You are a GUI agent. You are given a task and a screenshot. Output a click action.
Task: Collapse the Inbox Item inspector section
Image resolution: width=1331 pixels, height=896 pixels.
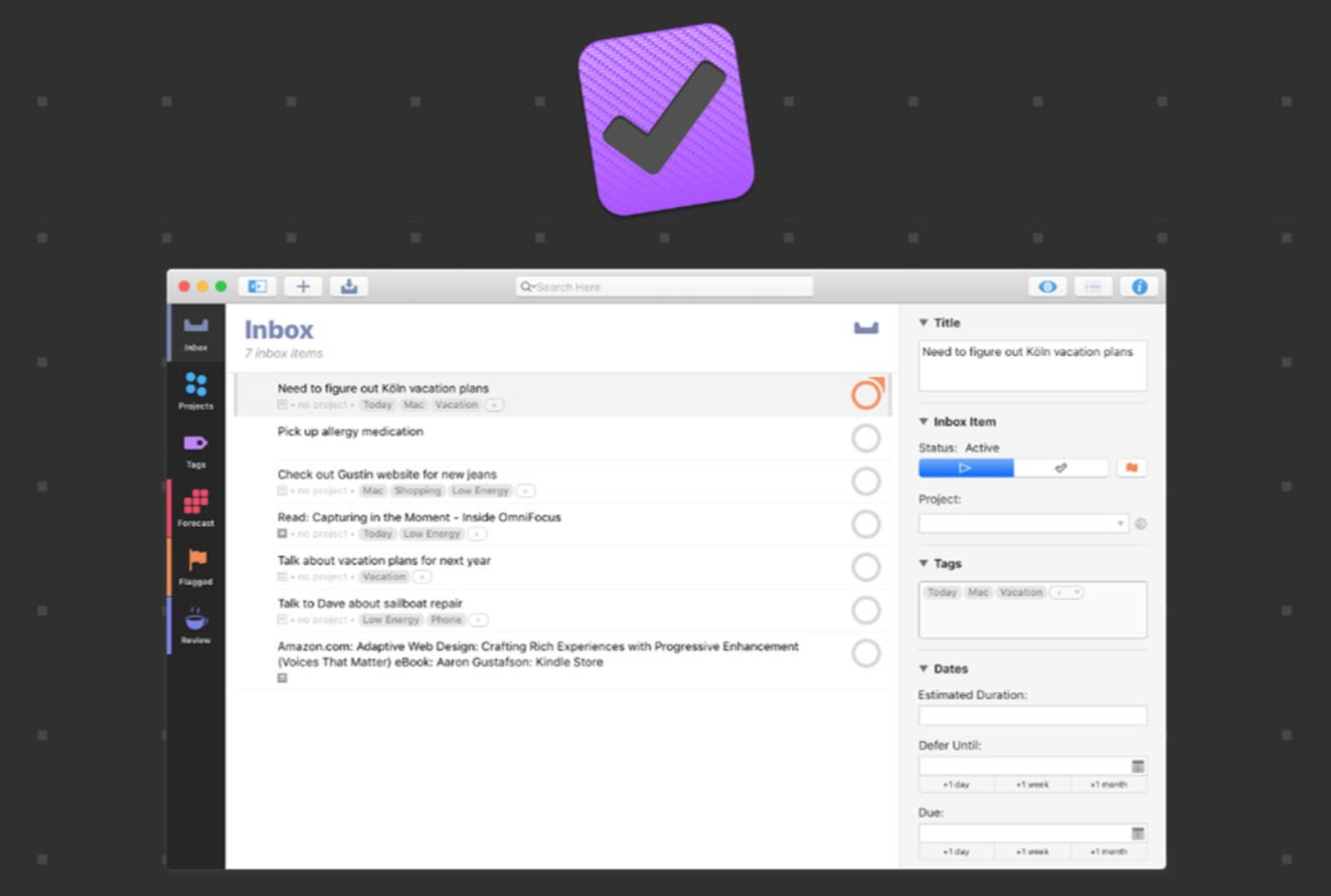tap(924, 421)
